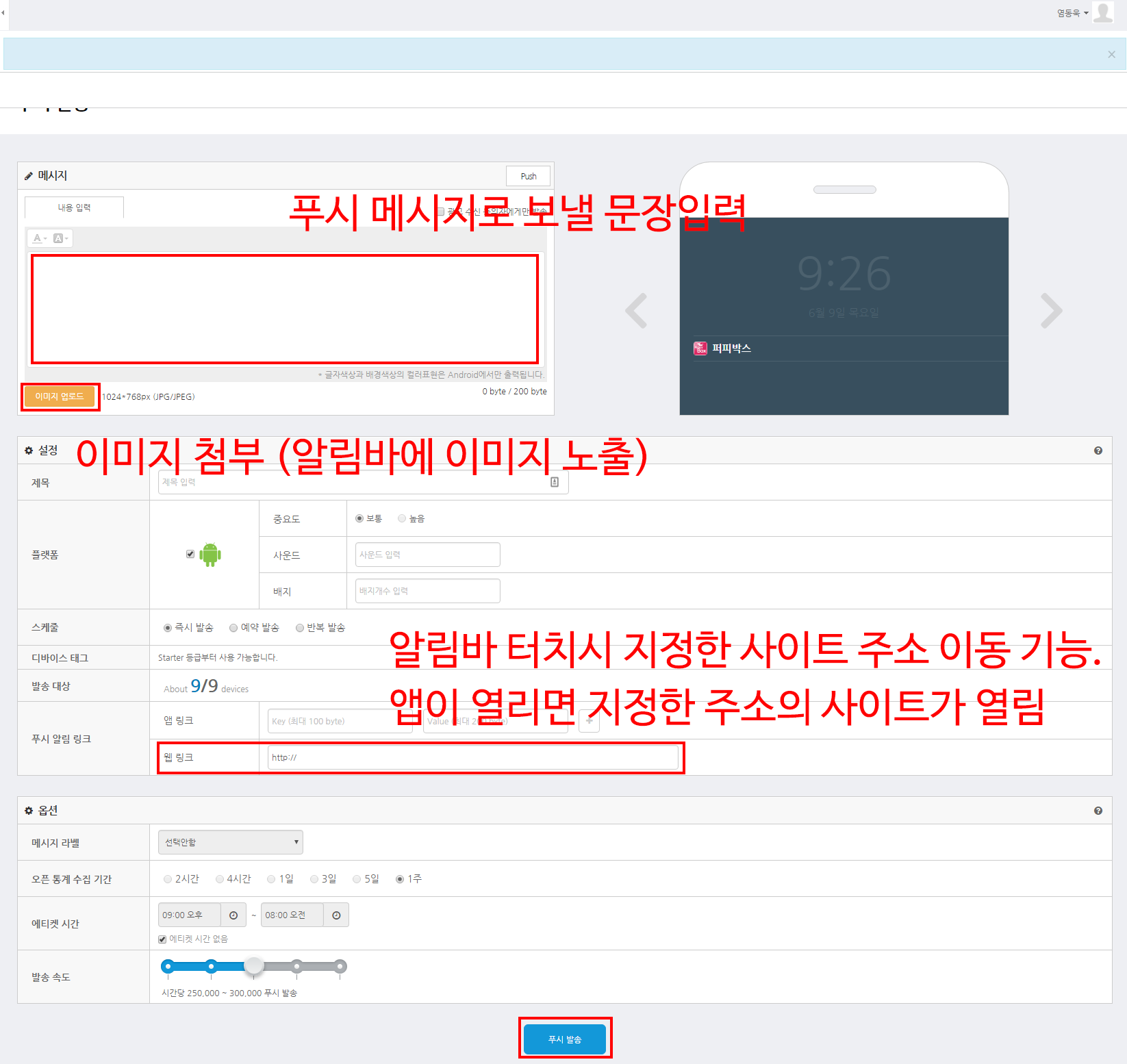Select the 예약 발송 schedule radio button
The width and height of the screenshot is (1127, 1064).
(x=233, y=628)
